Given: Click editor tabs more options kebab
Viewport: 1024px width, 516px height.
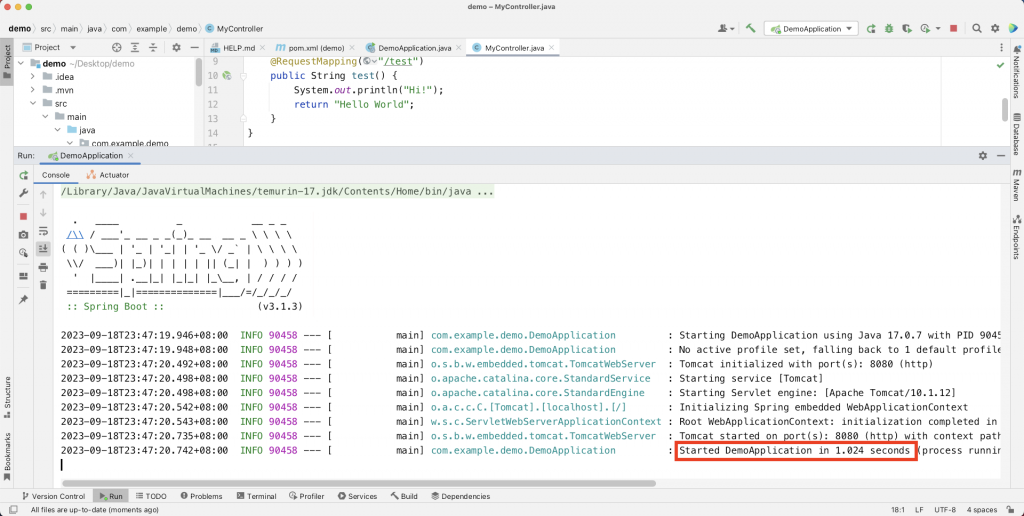Looking at the screenshot, I should [x=1001, y=48].
